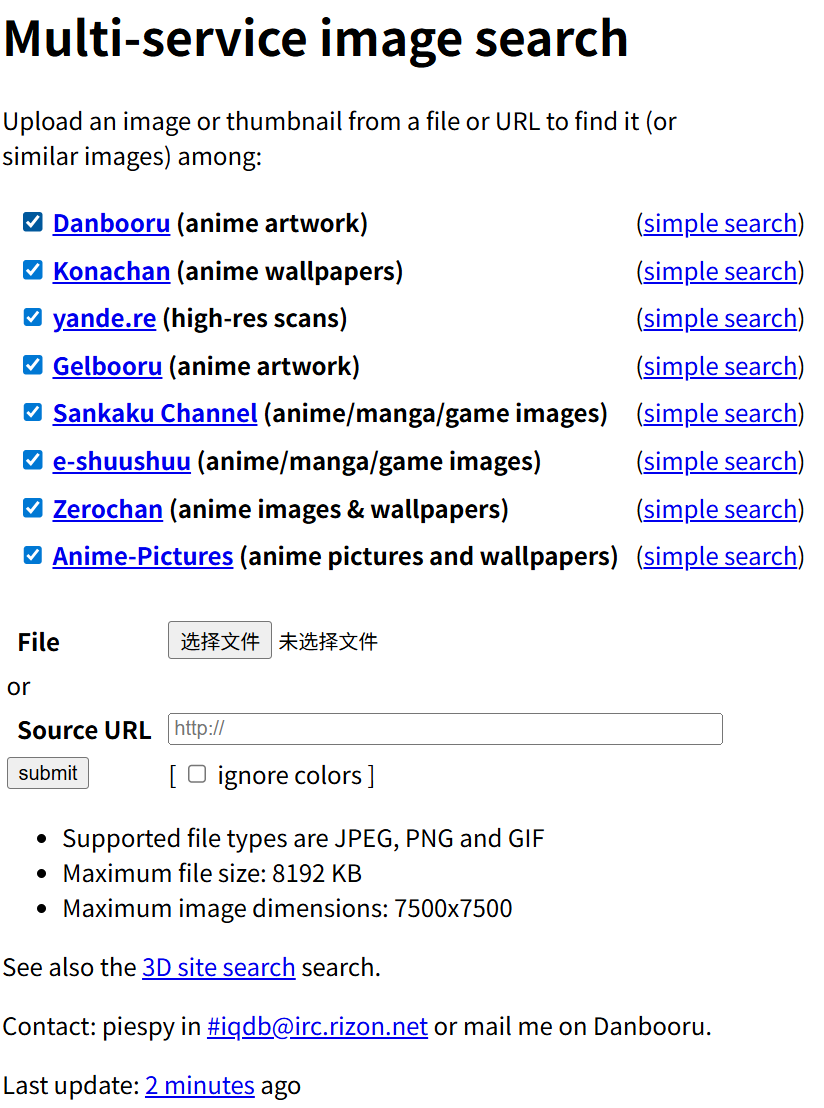Toggle the Zerochan checkbox
This screenshot has height=1108, width=824.
pyautogui.click(x=33, y=508)
